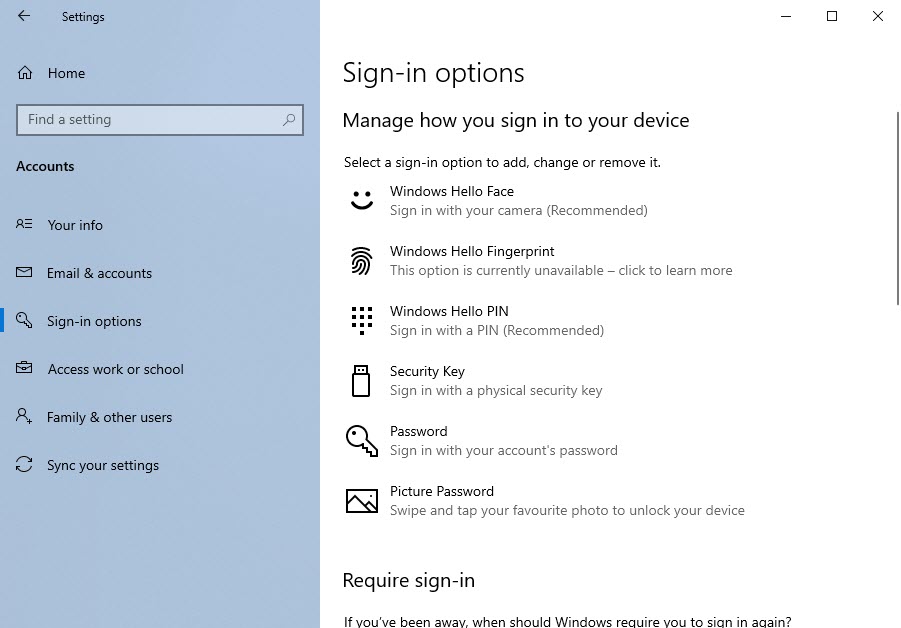Click the Windows Hello Face smiley icon
The width and height of the screenshot is (901, 628).
point(362,200)
